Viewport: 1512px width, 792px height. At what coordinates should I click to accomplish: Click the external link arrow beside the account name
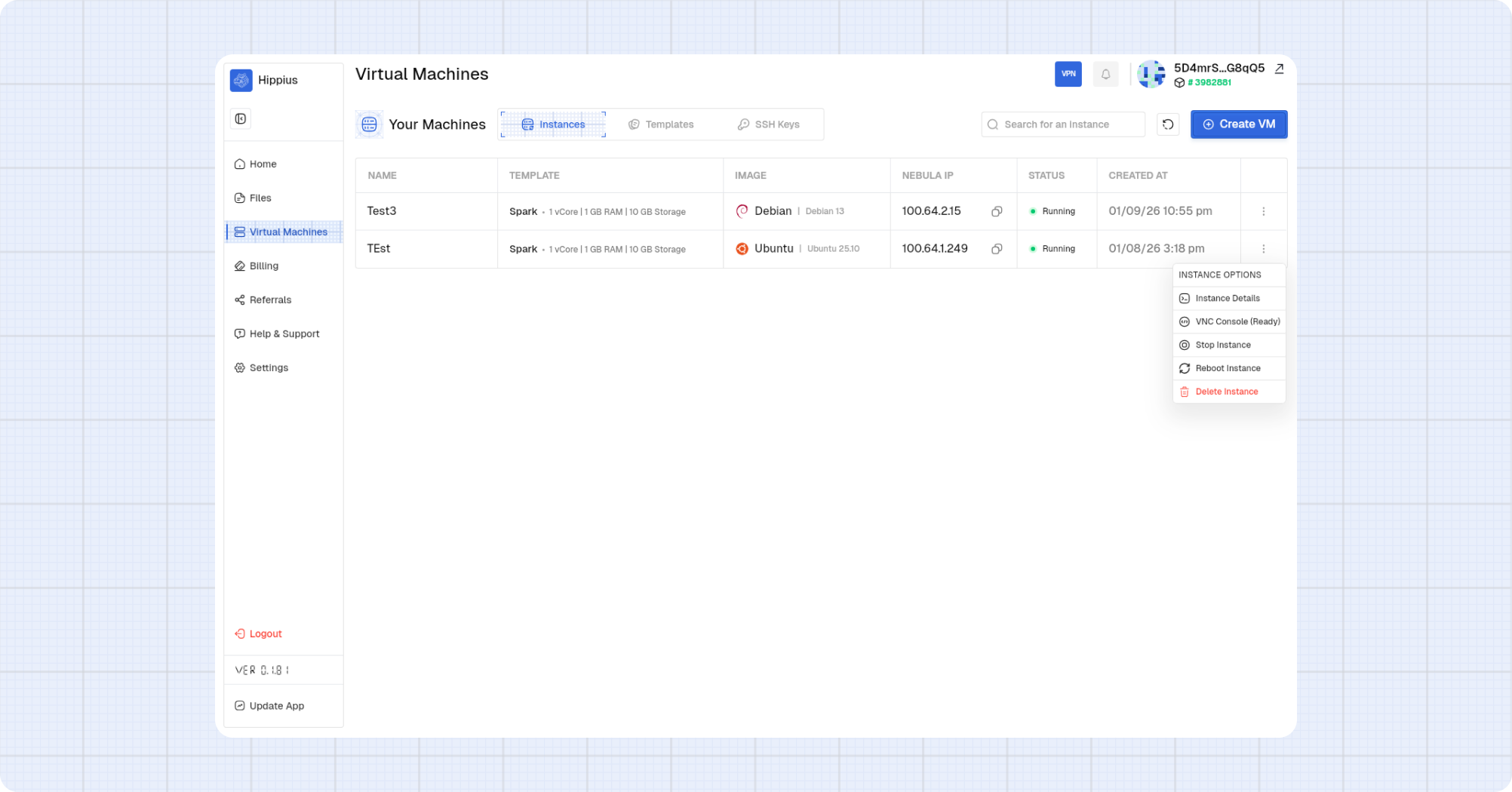[1278, 69]
